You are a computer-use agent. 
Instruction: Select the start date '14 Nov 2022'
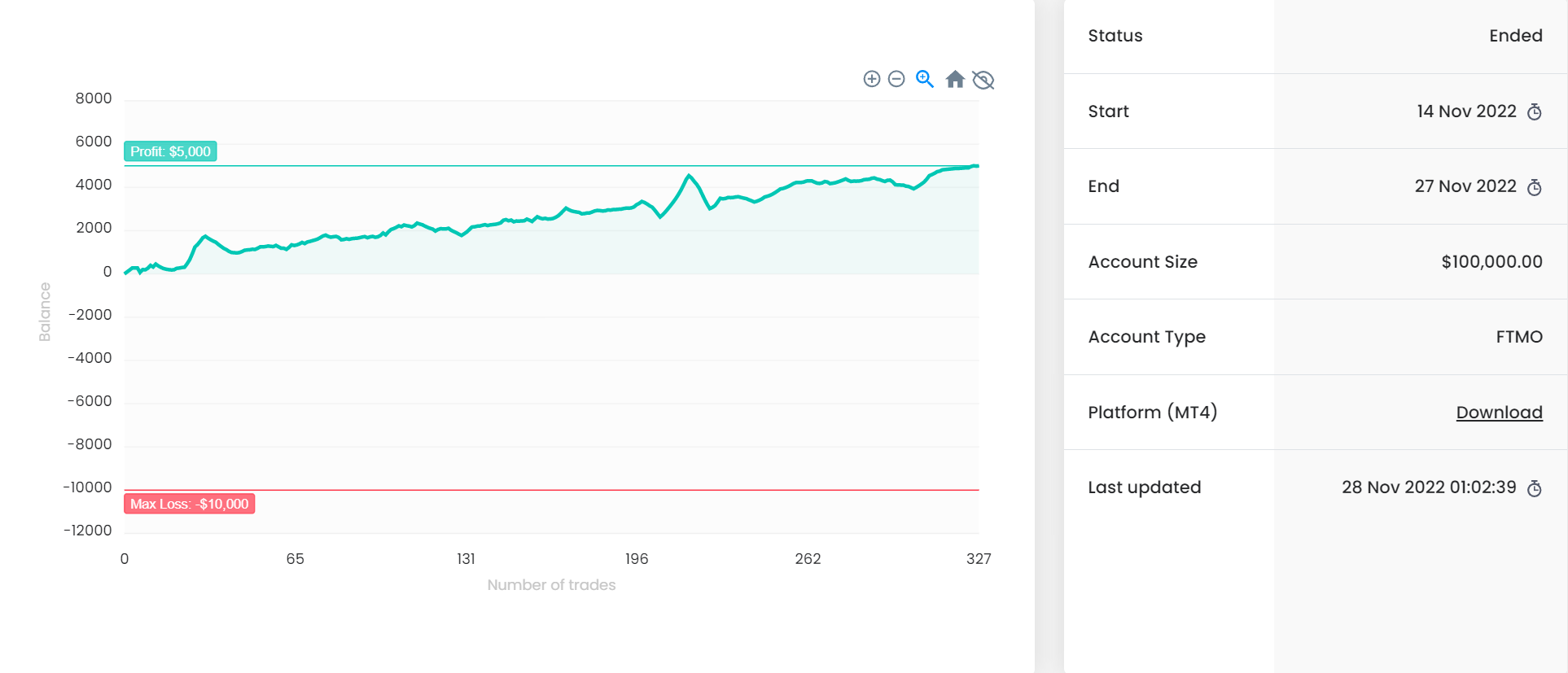click(x=1466, y=111)
